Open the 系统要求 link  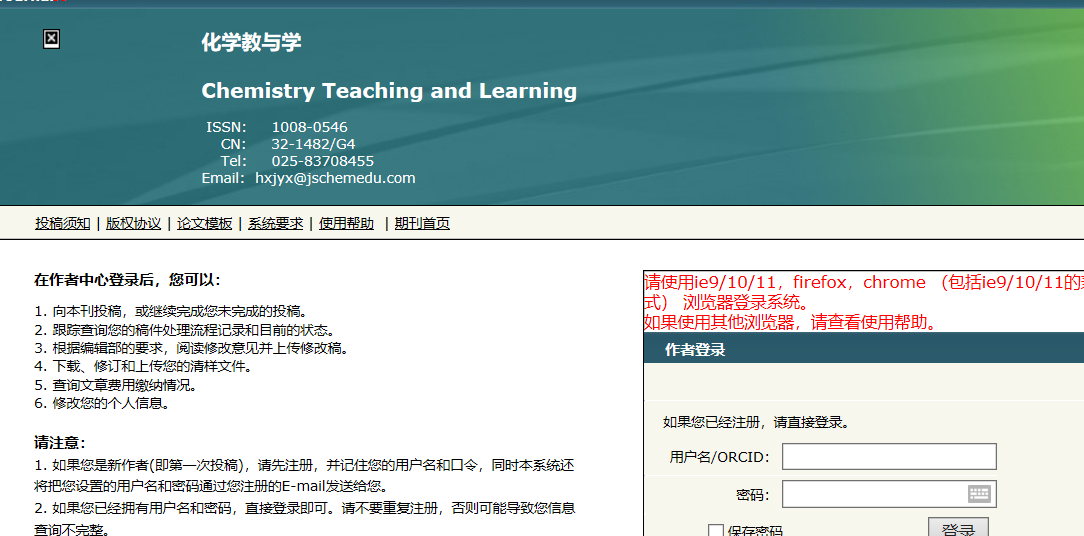pos(276,223)
